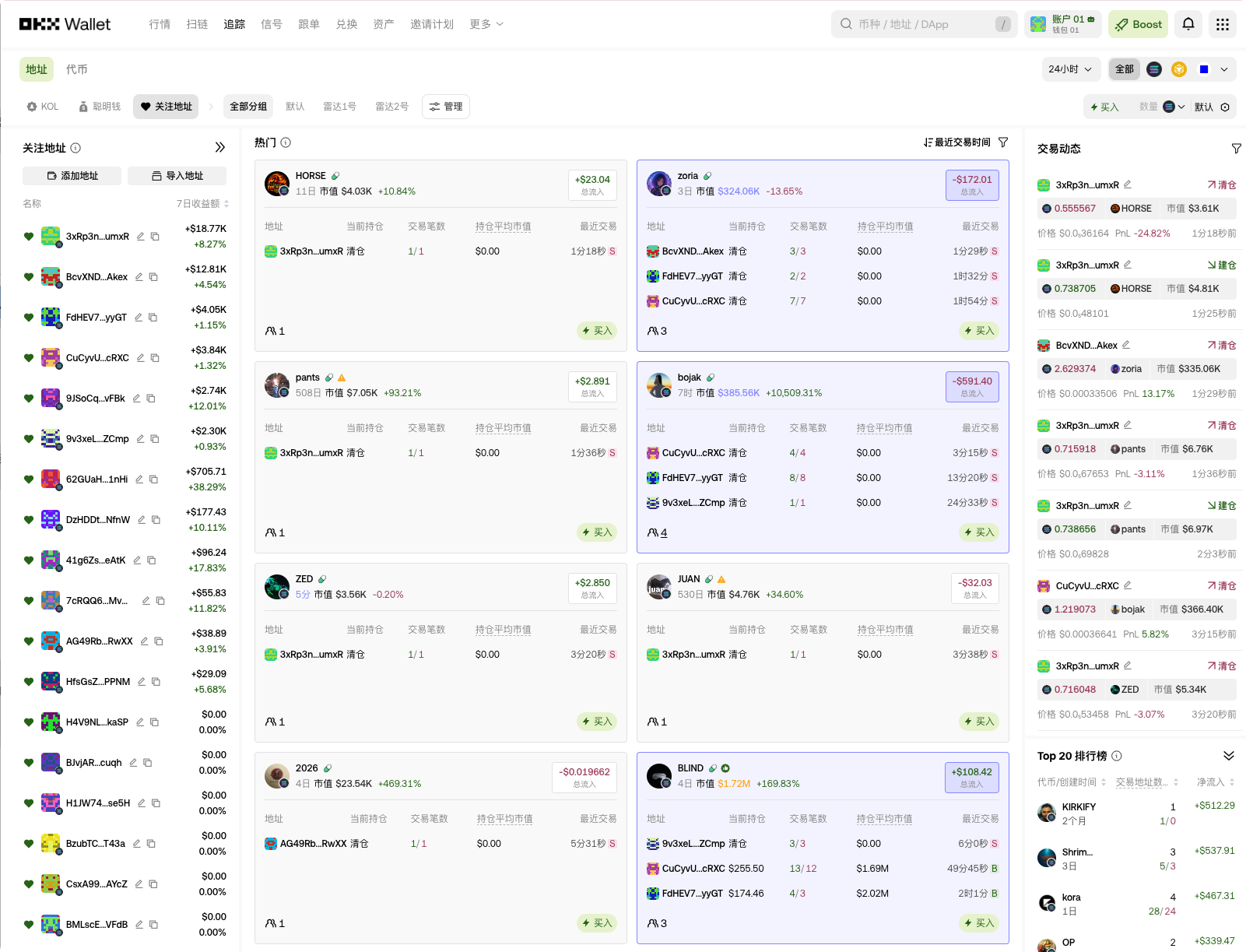Unfavorite the 3xRp3n...umxR address heart
The height and width of the screenshot is (952, 1246).
(29, 237)
